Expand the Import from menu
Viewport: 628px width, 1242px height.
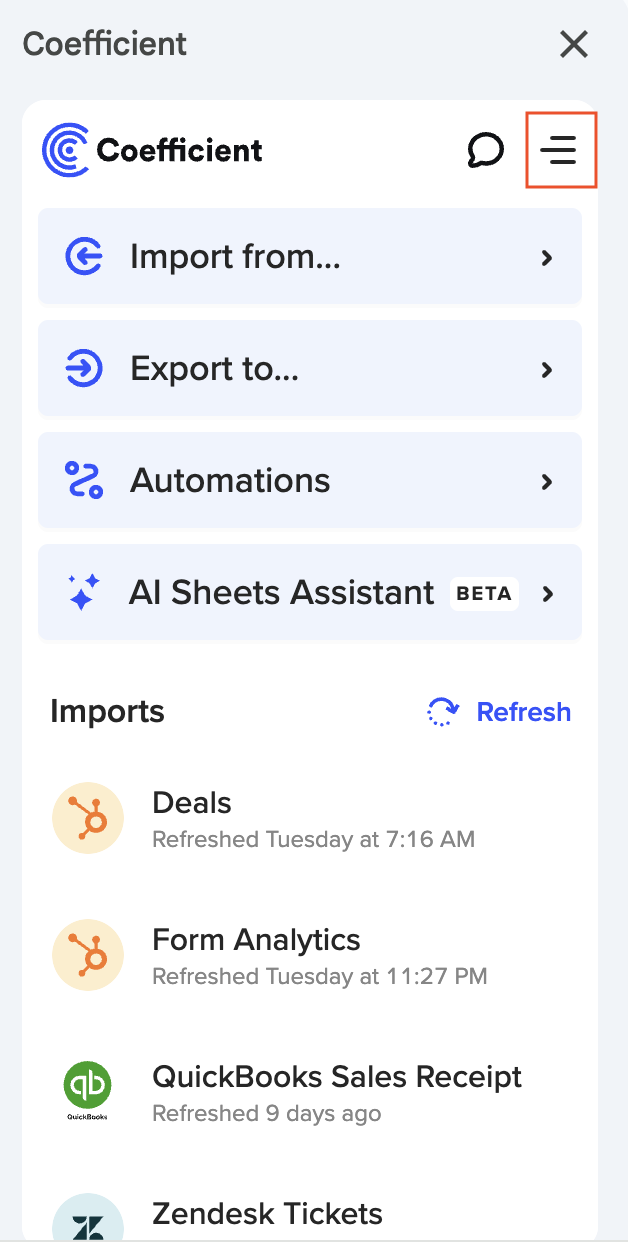tap(310, 256)
